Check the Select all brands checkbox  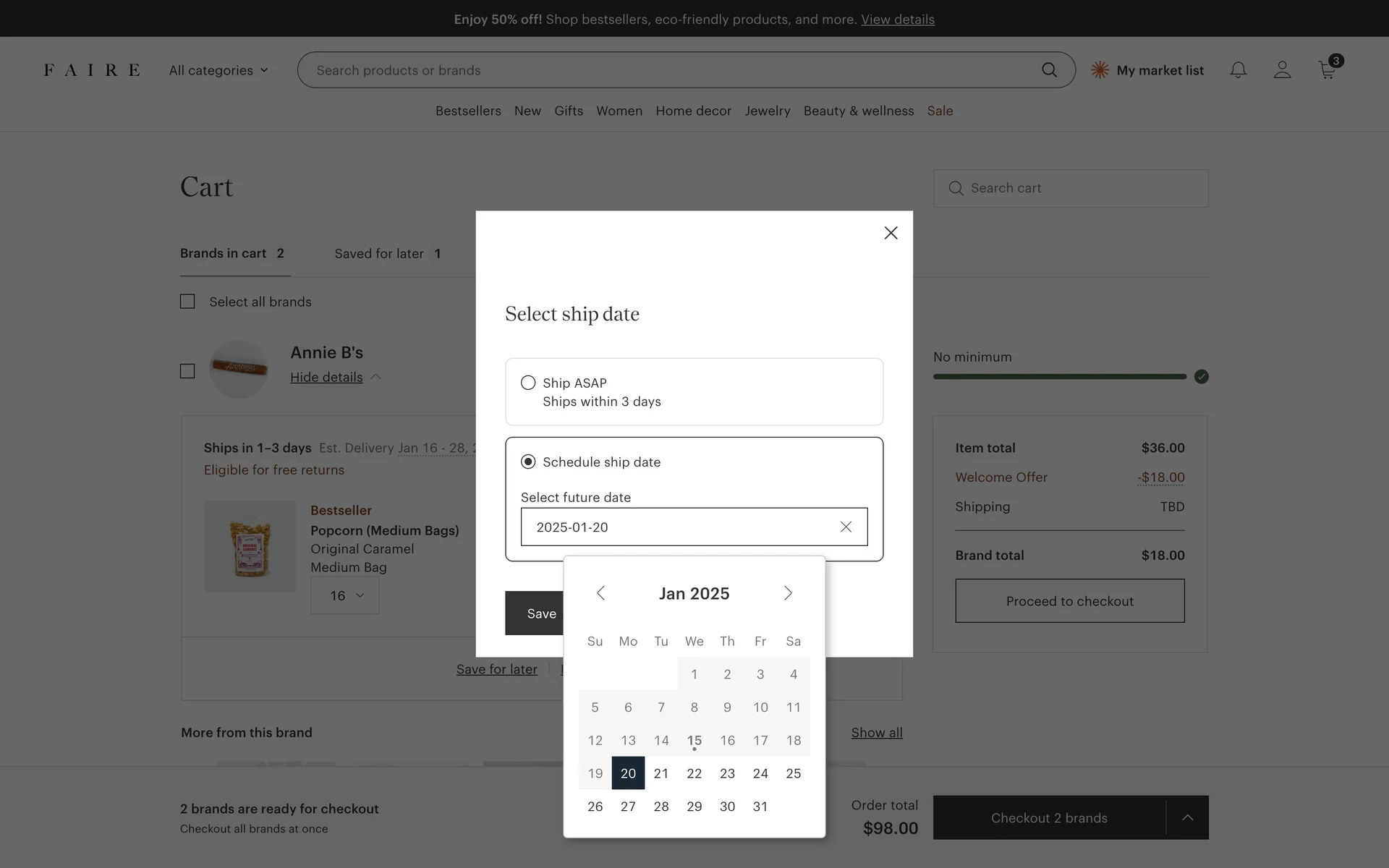187,302
